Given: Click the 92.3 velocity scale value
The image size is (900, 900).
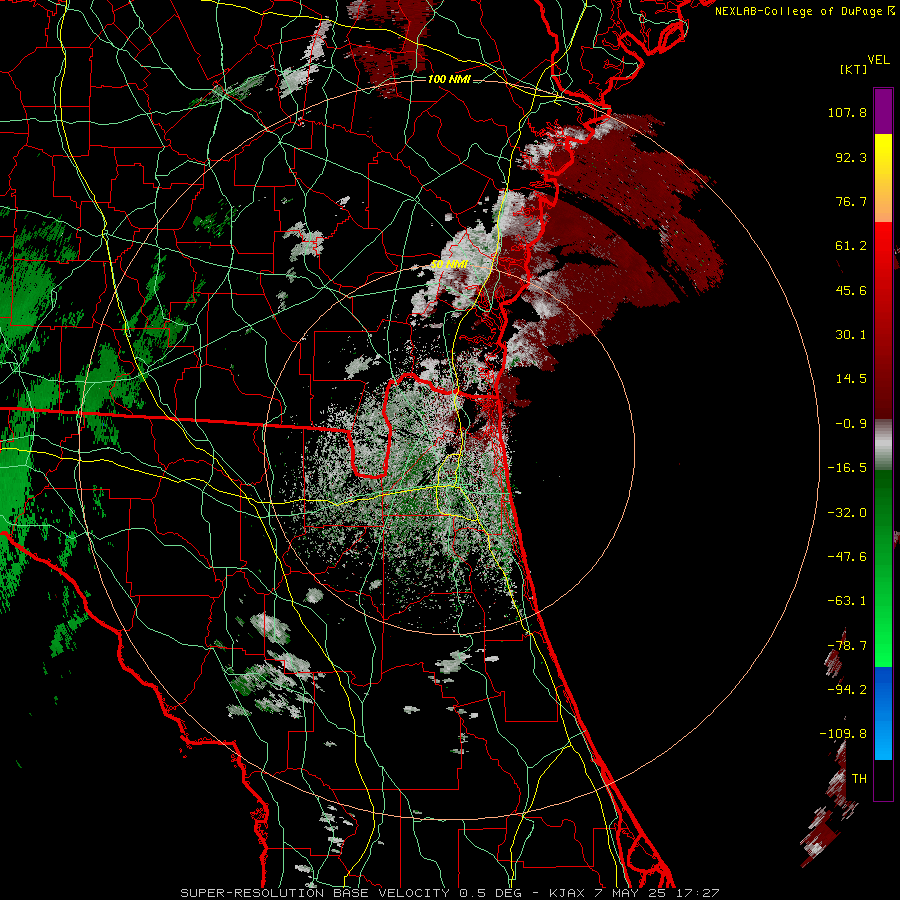Looking at the screenshot, I should pos(851,157).
